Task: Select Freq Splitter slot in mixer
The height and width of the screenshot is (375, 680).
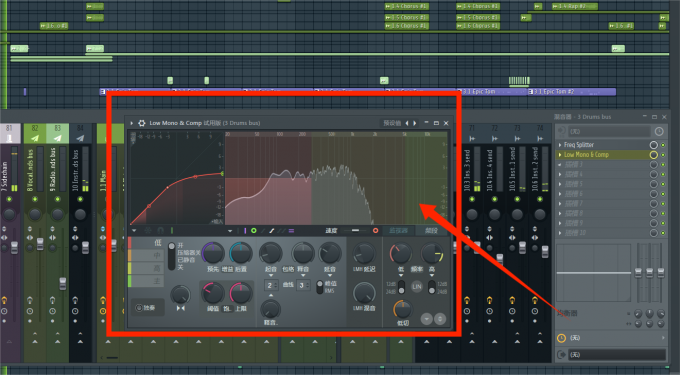Action: click(x=604, y=145)
